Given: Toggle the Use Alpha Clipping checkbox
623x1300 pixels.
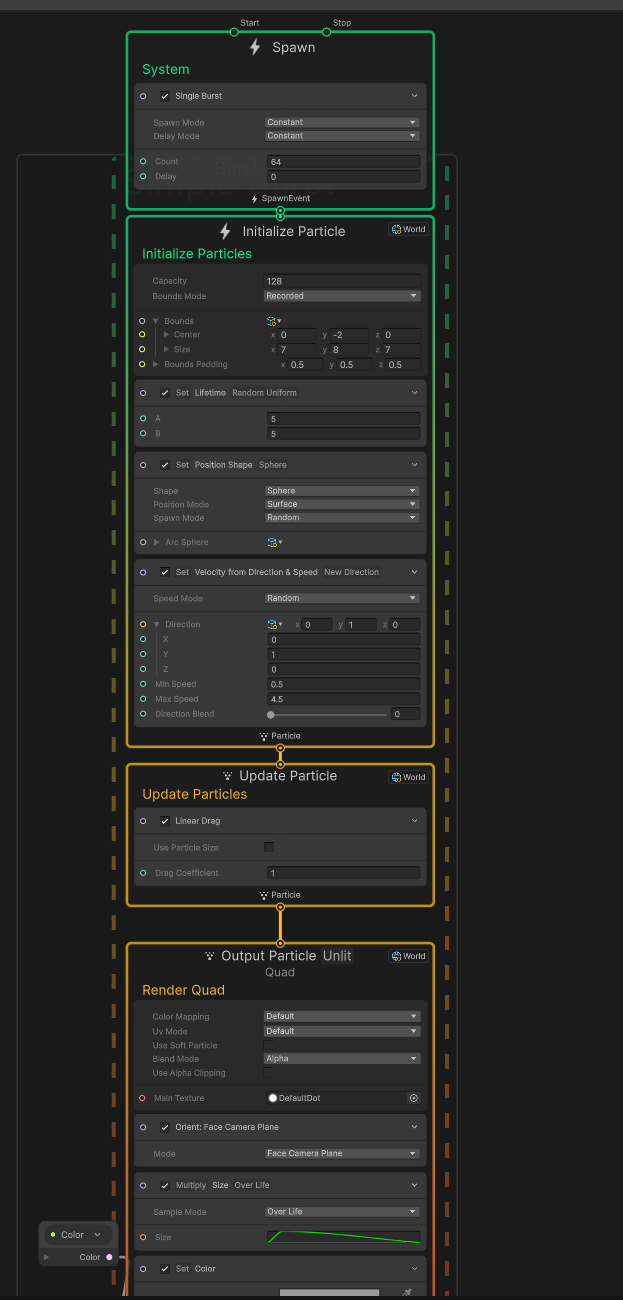Looking at the screenshot, I should (x=269, y=1073).
